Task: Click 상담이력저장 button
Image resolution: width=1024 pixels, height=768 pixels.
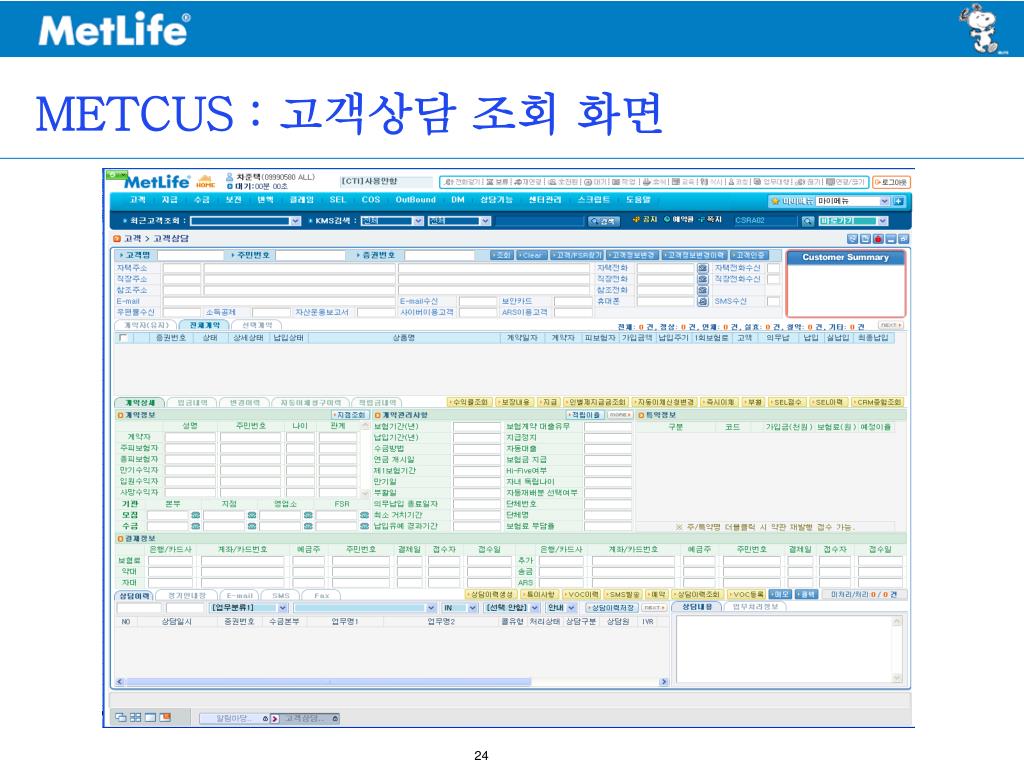Action: (x=611, y=608)
